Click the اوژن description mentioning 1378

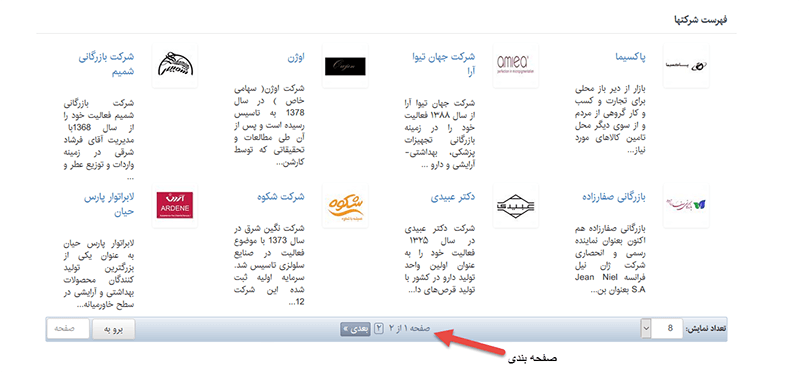pos(269,127)
